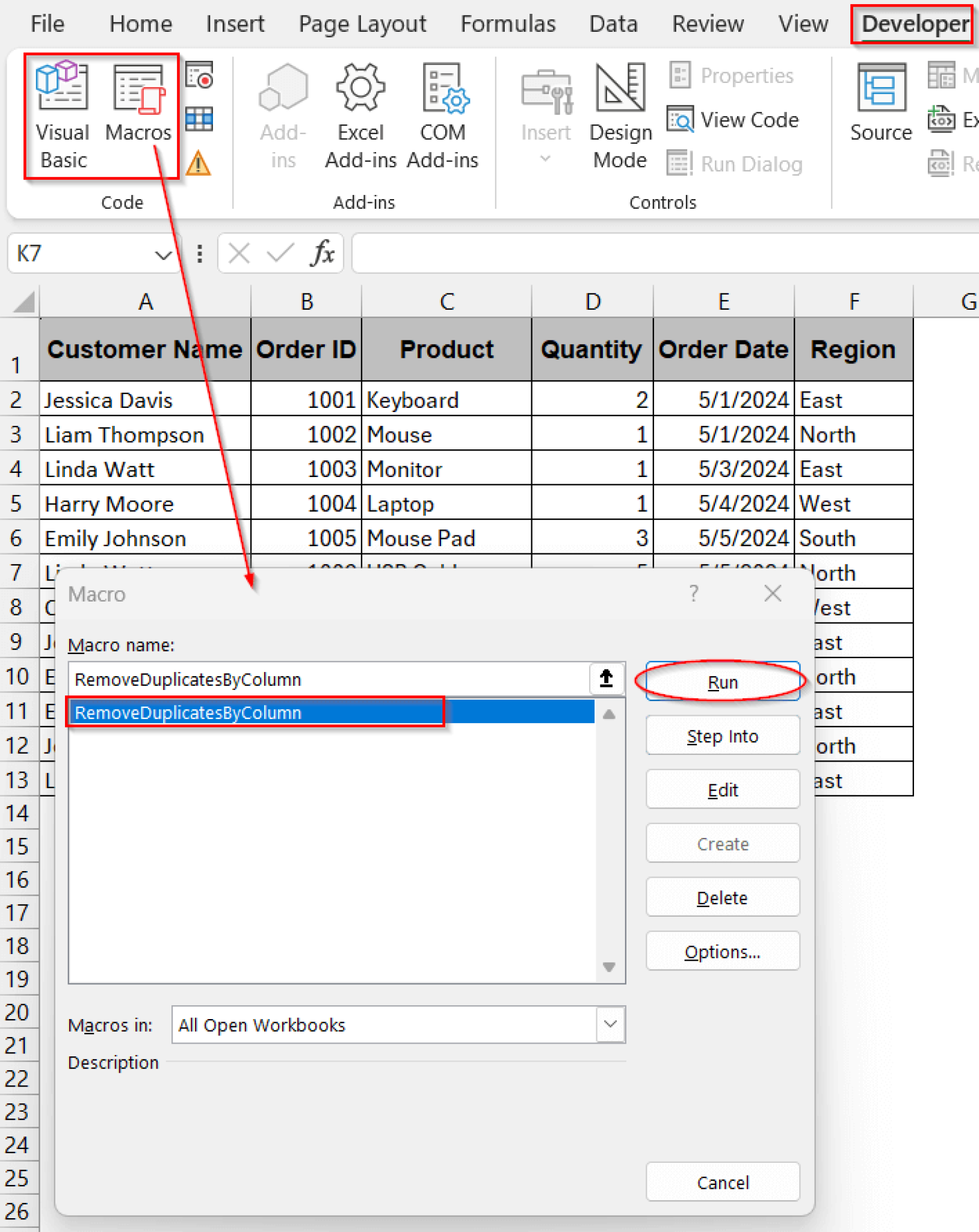Toggle Use Relative References recording
Screen dimensions: 979x1232
[199, 119]
